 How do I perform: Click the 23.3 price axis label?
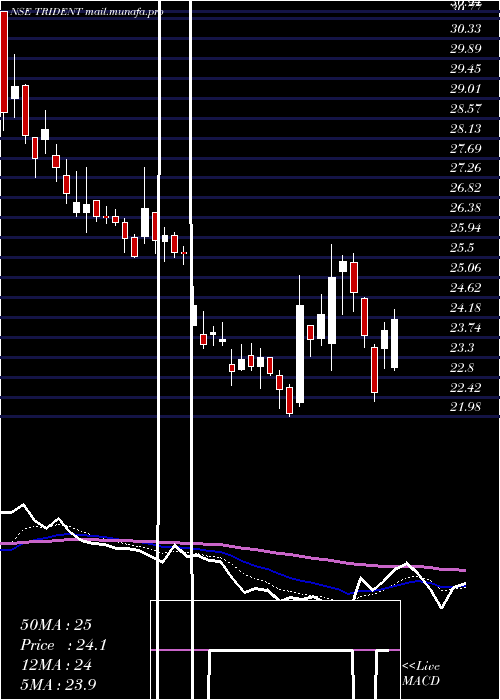coord(462,347)
